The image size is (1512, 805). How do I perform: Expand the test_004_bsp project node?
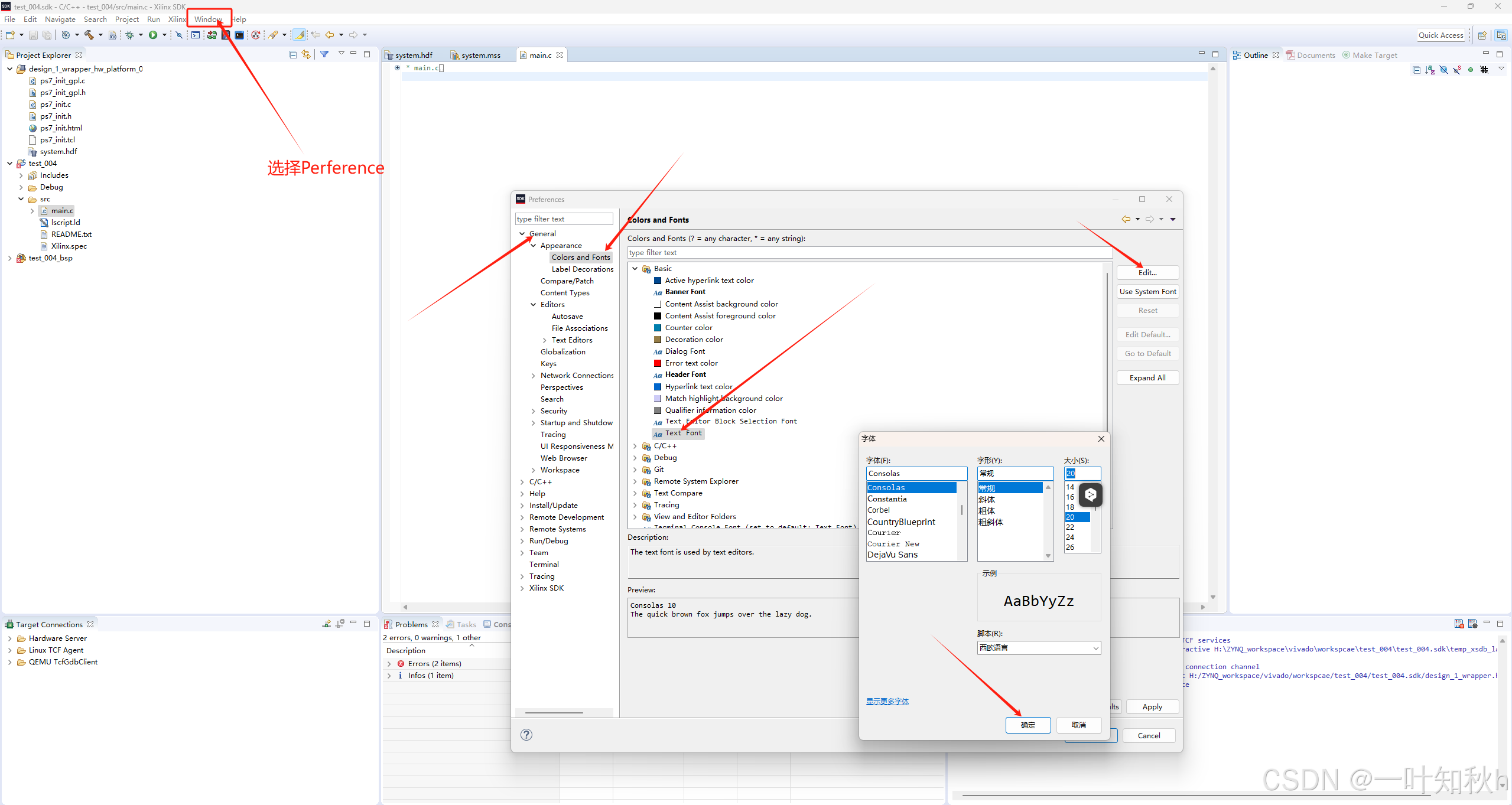pyautogui.click(x=9, y=258)
